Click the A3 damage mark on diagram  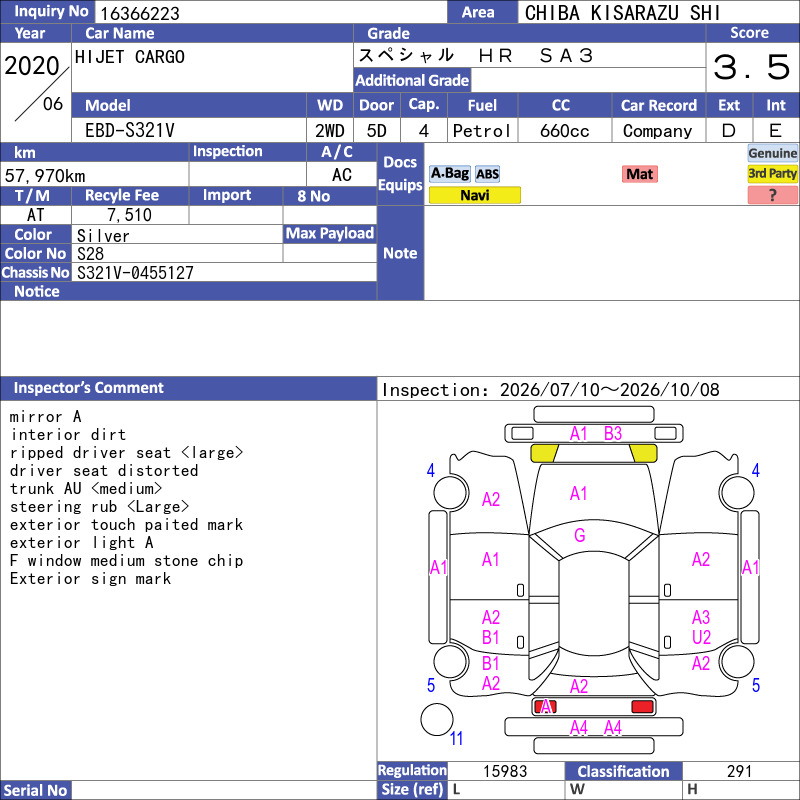[701, 617]
